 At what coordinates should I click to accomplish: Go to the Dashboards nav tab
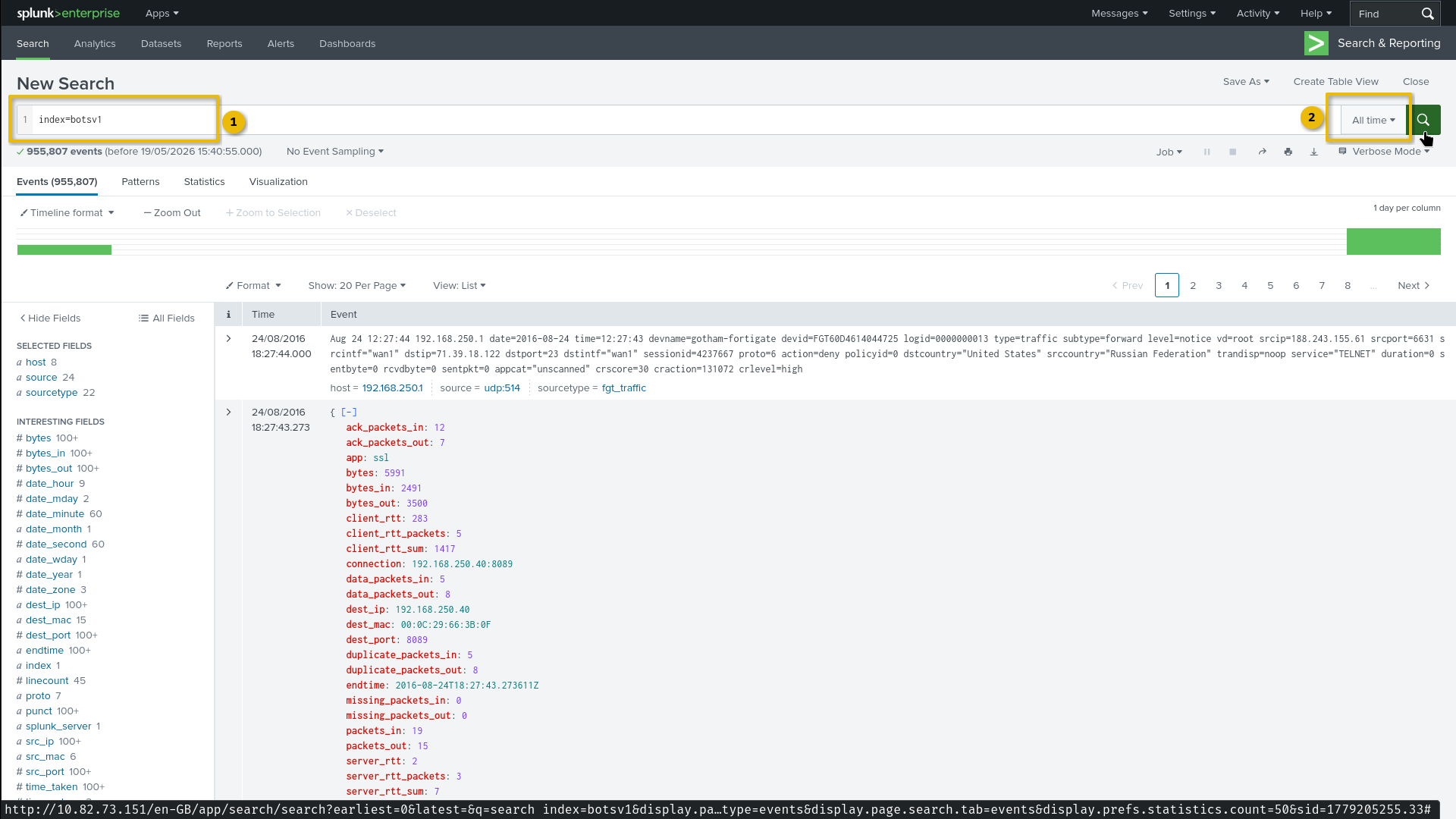(x=347, y=44)
